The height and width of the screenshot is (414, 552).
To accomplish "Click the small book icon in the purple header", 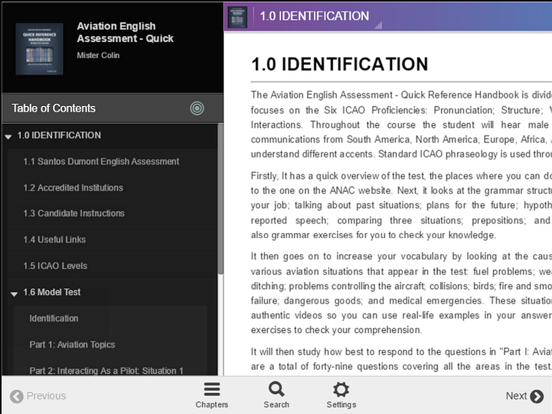I will coord(237,17).
